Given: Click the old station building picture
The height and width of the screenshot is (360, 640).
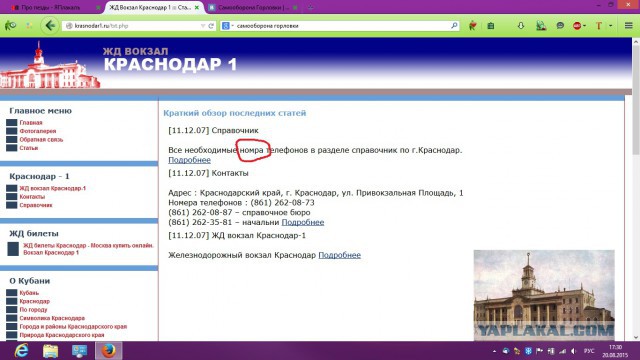Looking at the screenshot, I should point(544,295).
